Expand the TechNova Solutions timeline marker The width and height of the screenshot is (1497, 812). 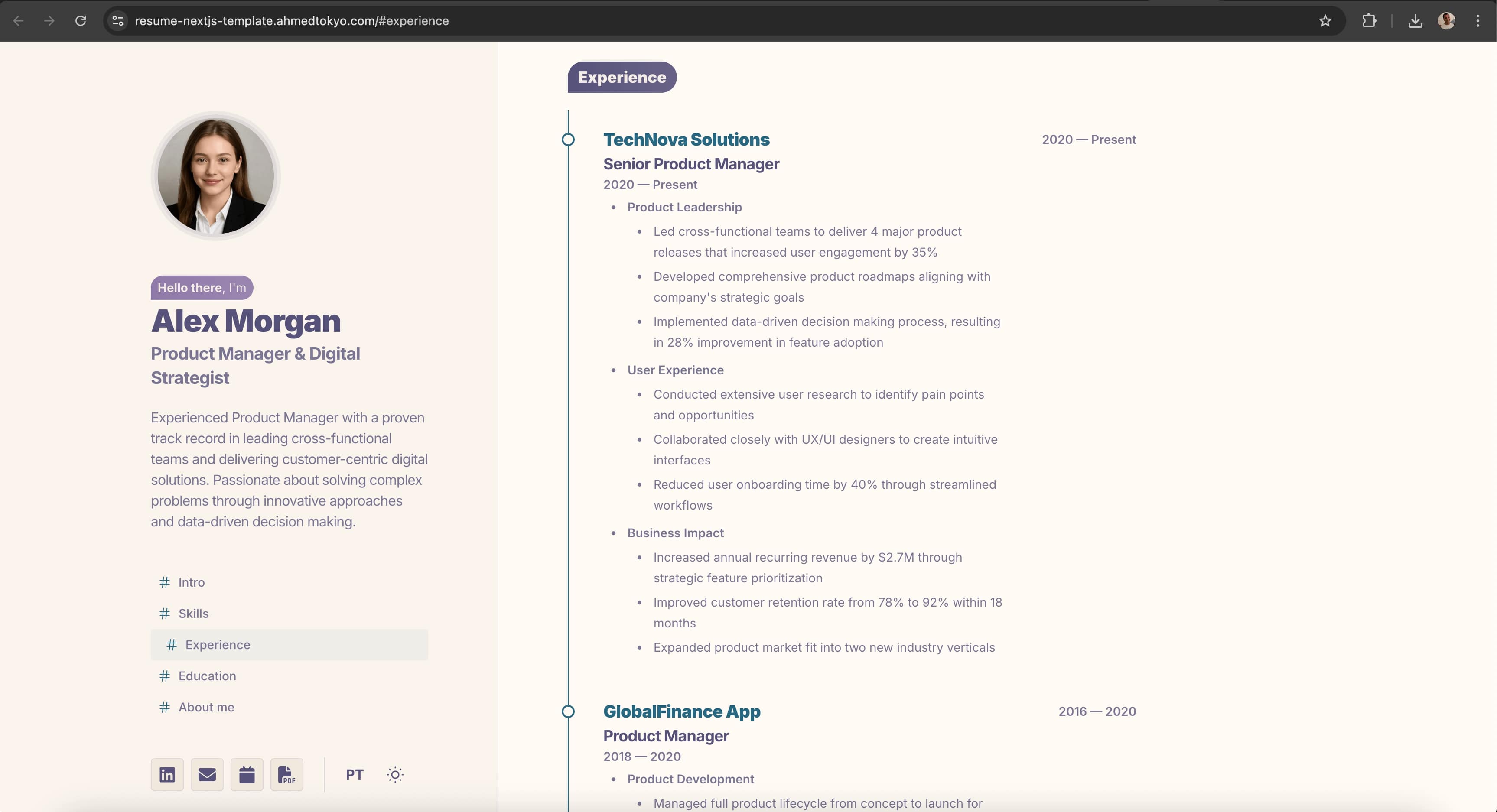coord(568,140)
